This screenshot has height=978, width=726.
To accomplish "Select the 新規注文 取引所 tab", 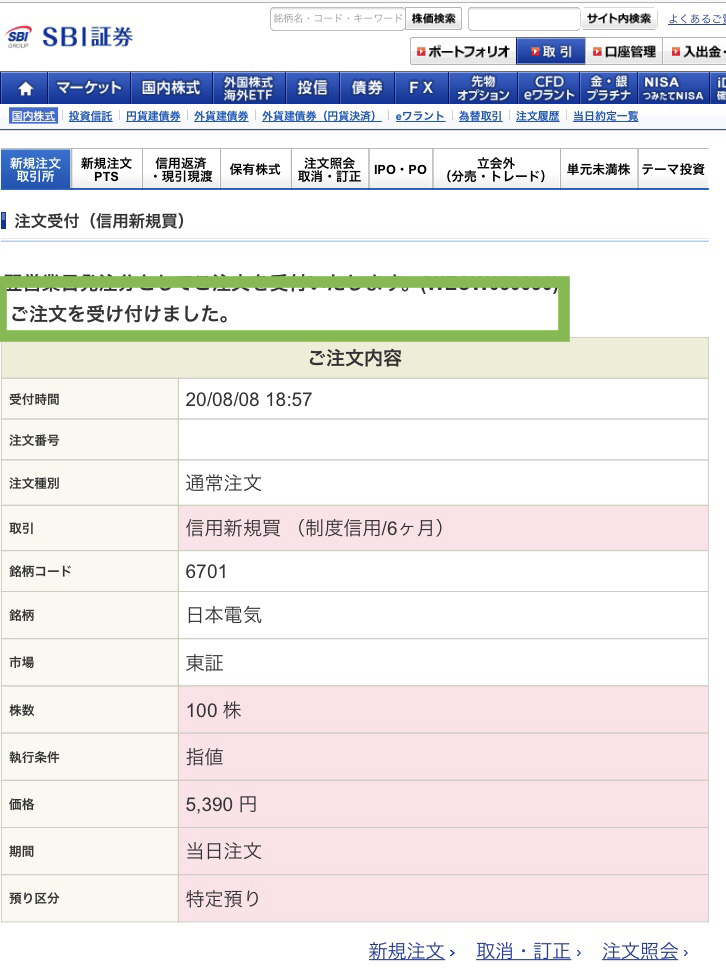I will [36, 169].
